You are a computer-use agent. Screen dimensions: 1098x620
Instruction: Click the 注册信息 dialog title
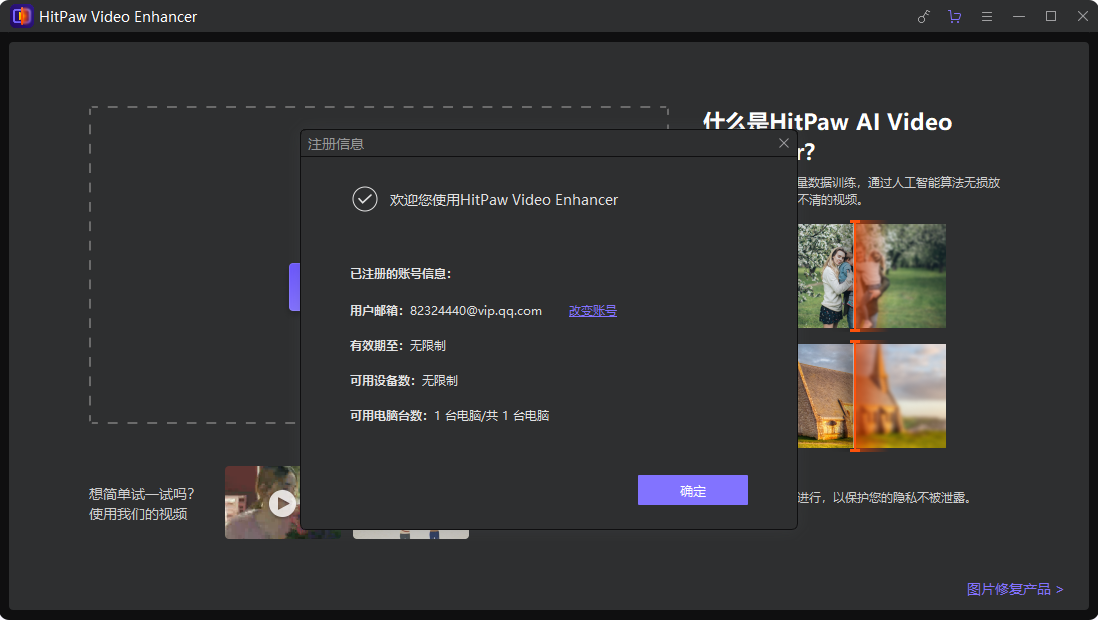click(336, 144)
